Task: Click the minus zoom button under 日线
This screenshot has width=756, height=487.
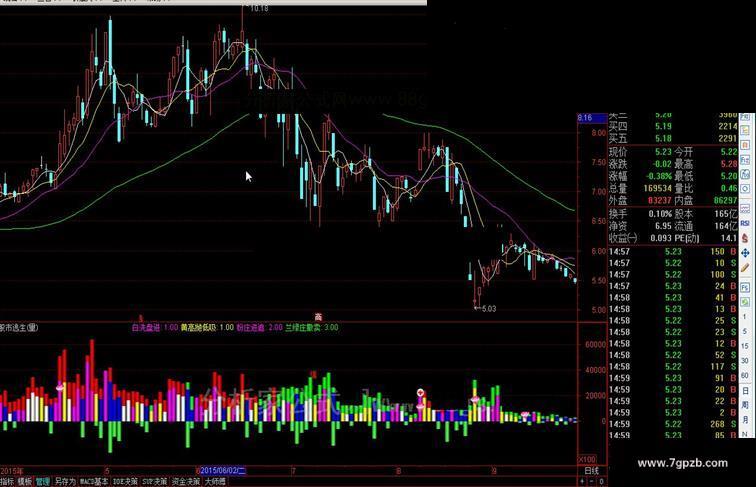Action: (592, 482)
